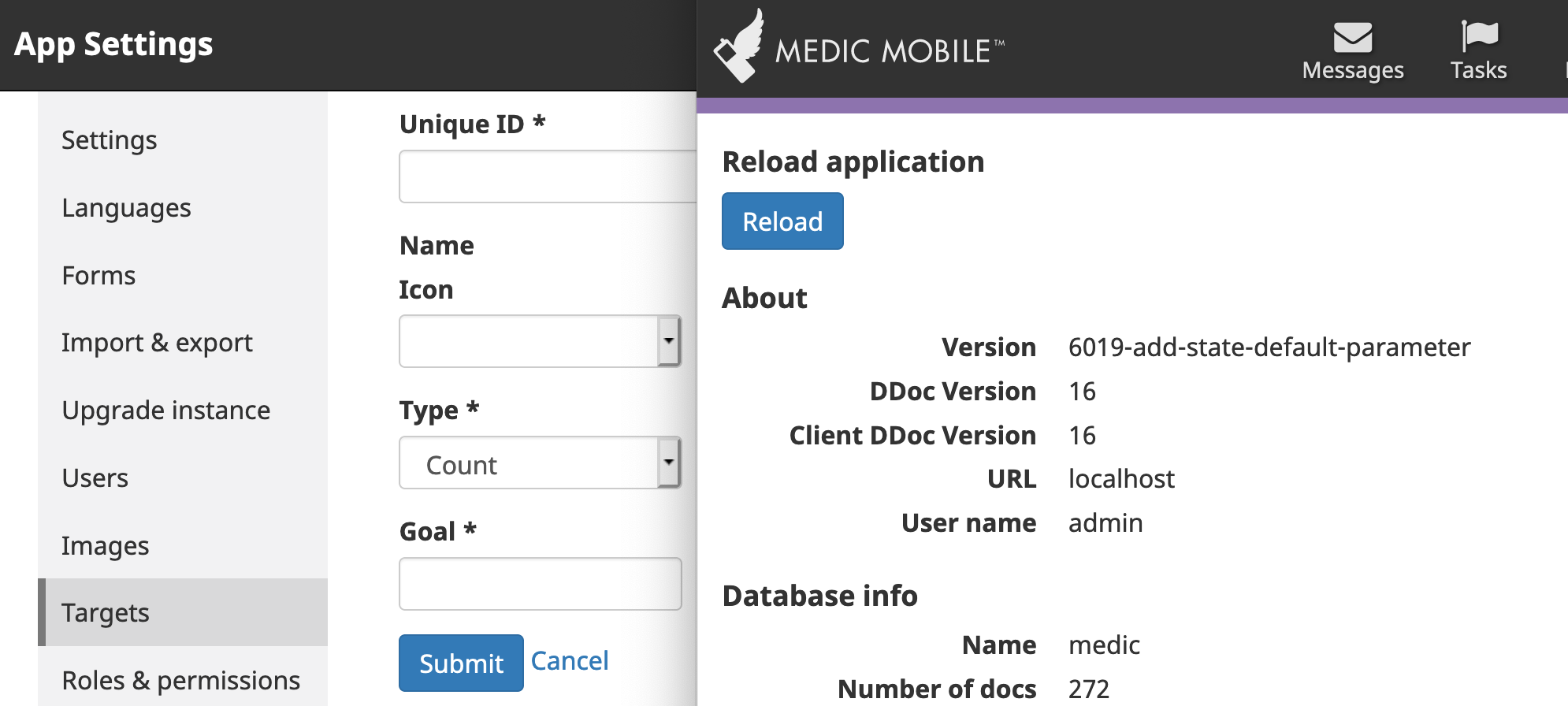Focus the Goal input field
The height and width of the screenshot is (706, 1568).
click(x=540, y=584)
